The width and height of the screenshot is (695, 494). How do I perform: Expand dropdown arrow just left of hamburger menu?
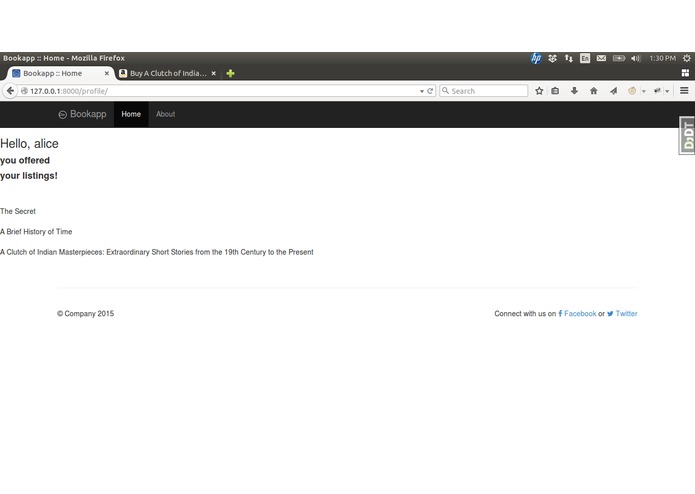coord(667,91)
